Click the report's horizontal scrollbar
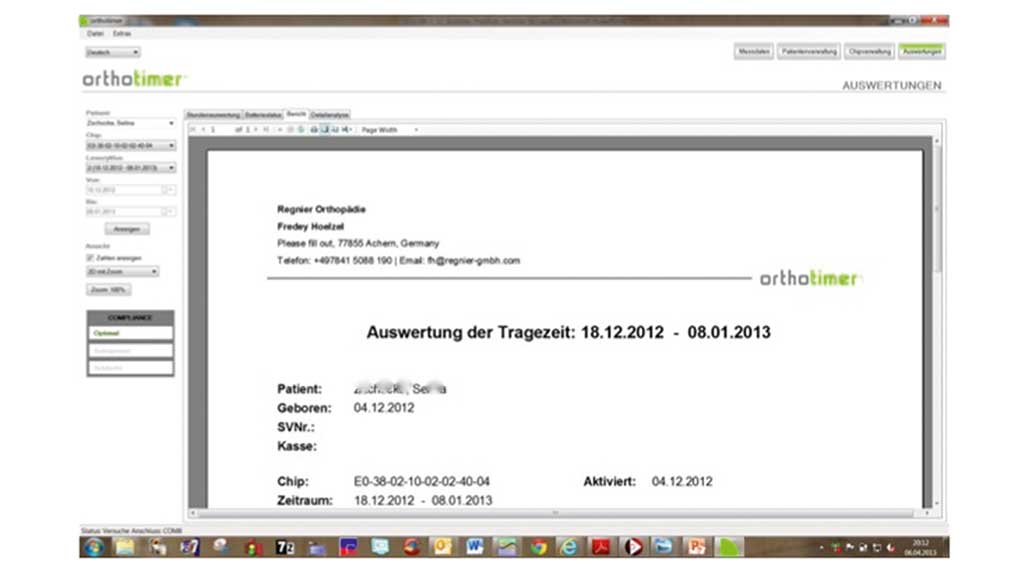1024x576 pixels. [x=556, y=513]
